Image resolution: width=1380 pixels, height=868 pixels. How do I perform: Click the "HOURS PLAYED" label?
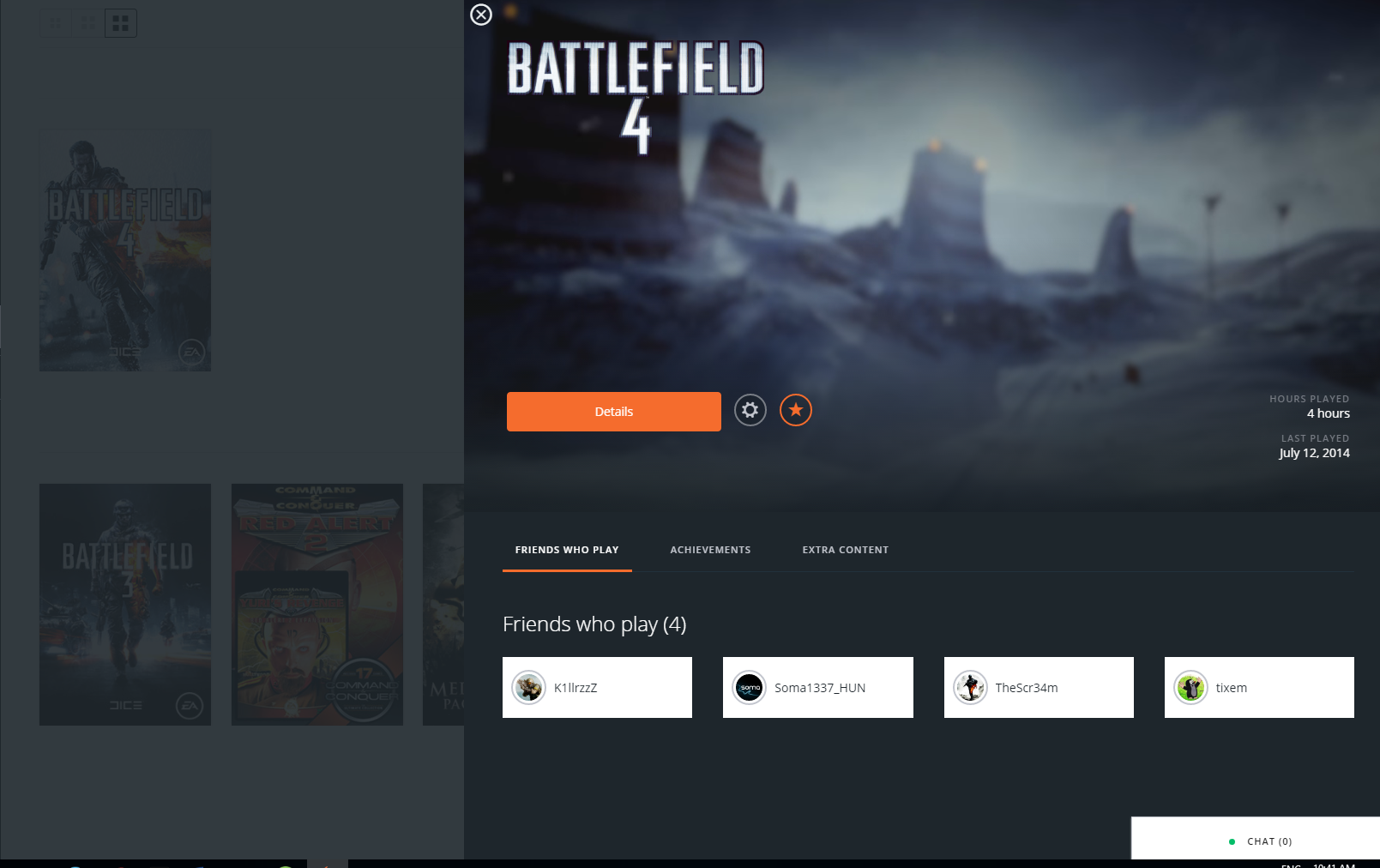(1310, 399)
